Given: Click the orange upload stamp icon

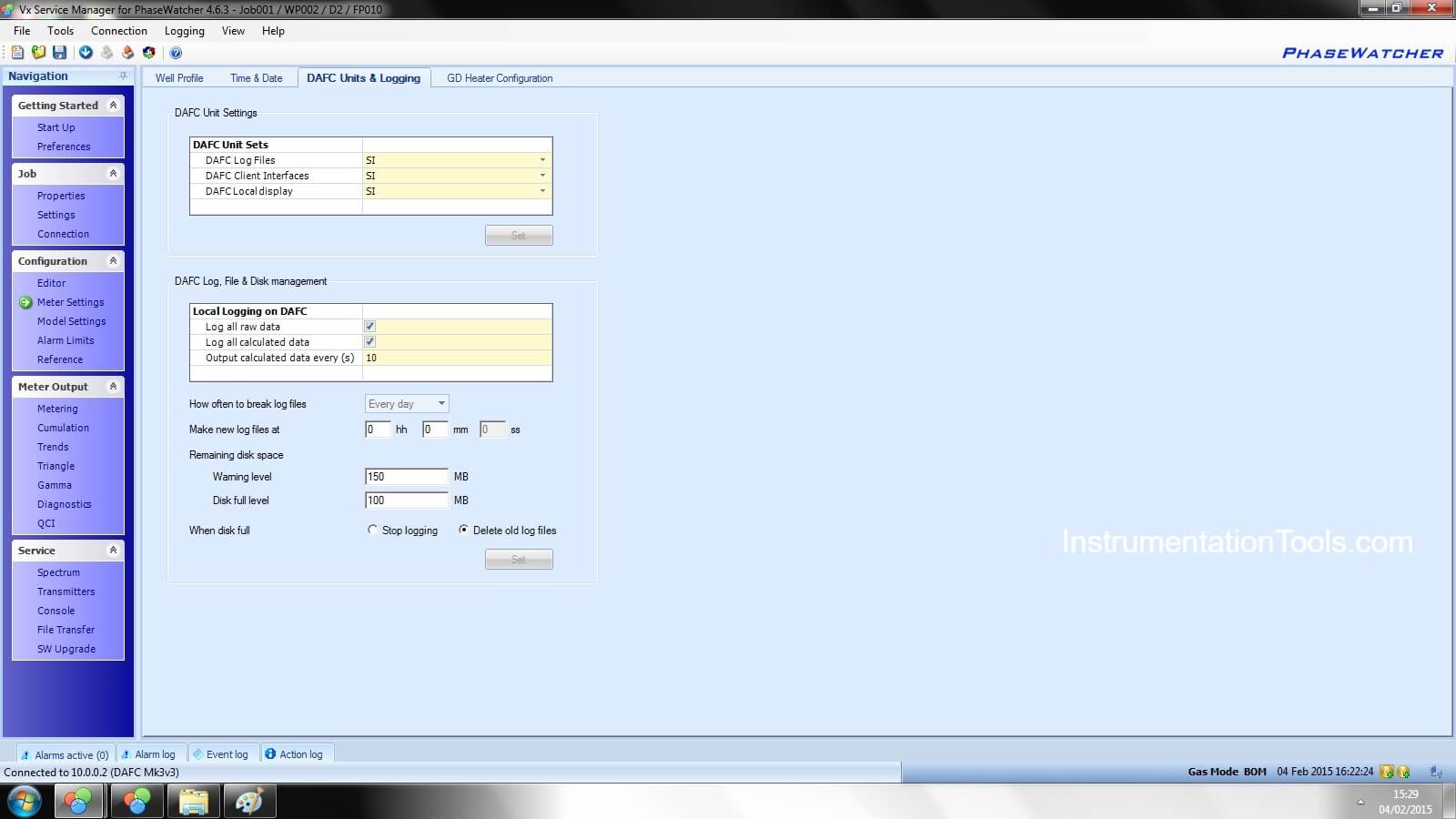Looking at the screenshot, I should tap(127, 53).
